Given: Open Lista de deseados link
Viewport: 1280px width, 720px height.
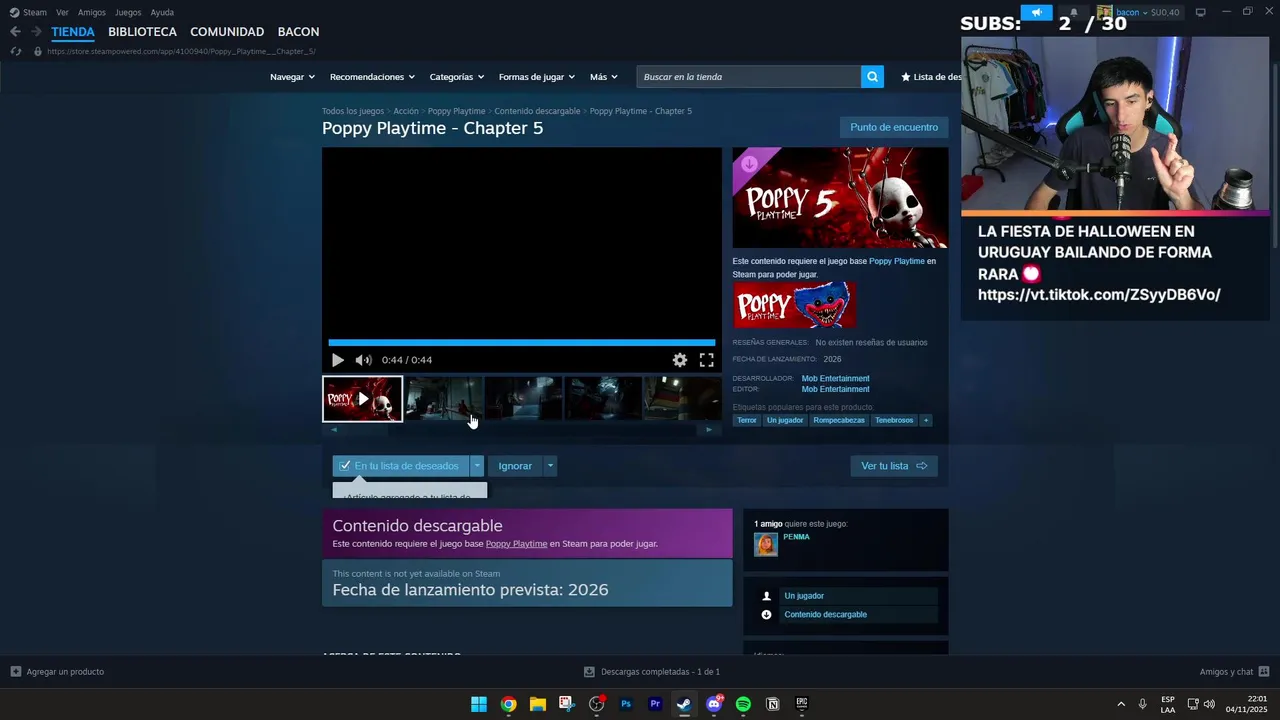Looking at the screenshot, I should tap(931, 77).
